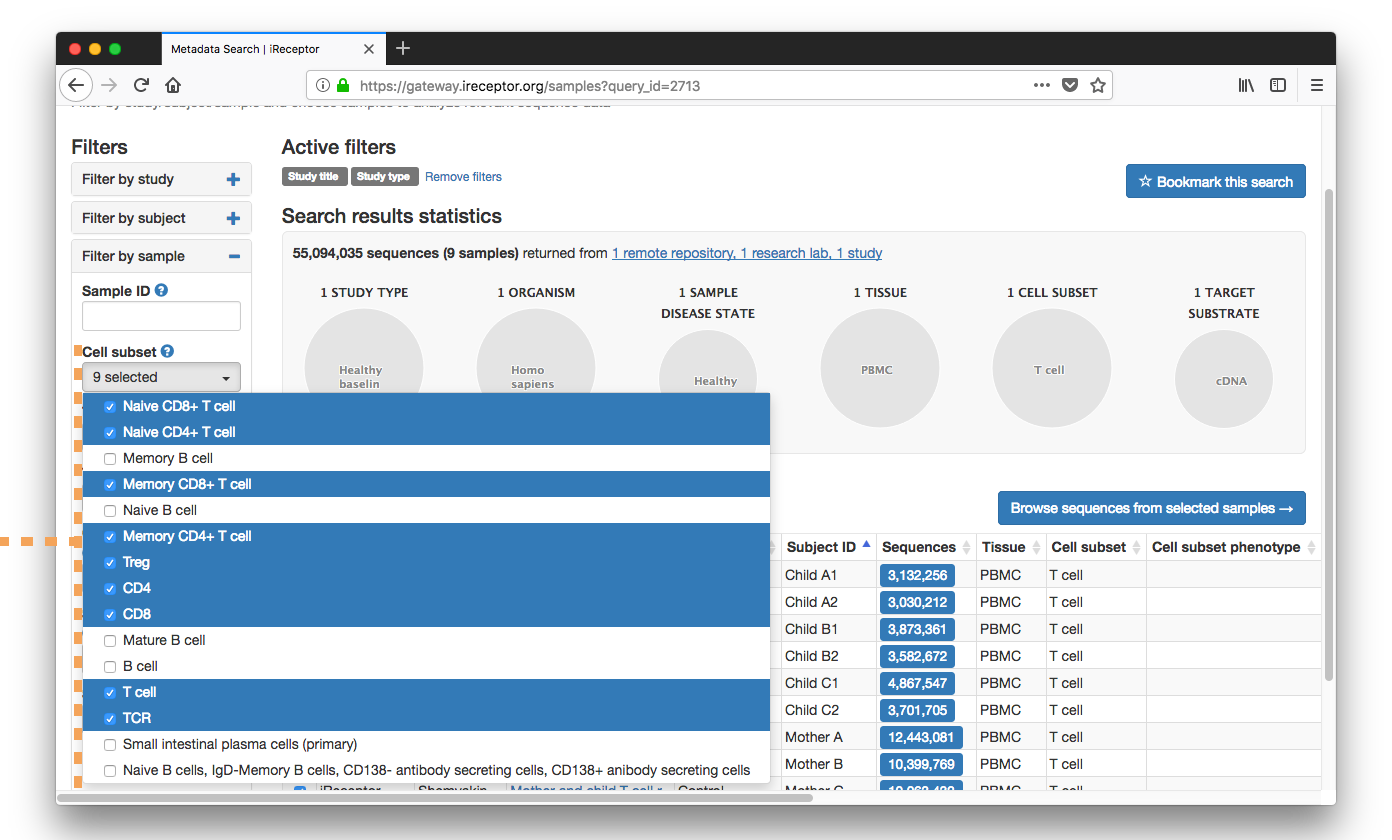
Task: Open Child A1 sequences count 3,132,256
Action: tap(917, 575)
